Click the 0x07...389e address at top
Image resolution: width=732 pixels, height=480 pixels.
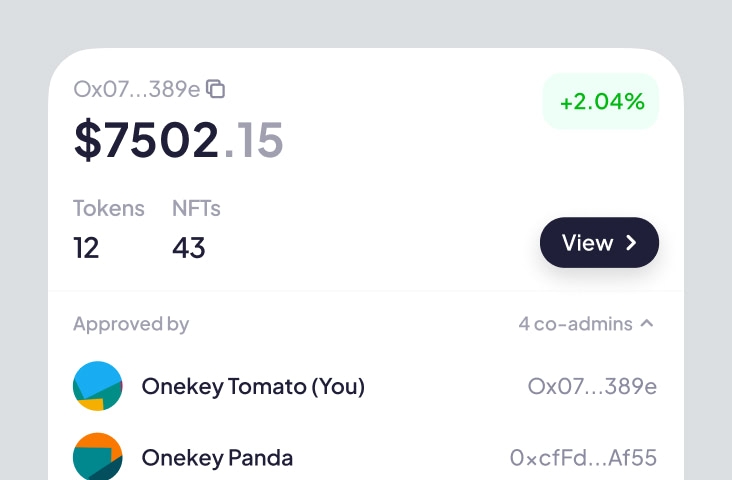point(137,89)
